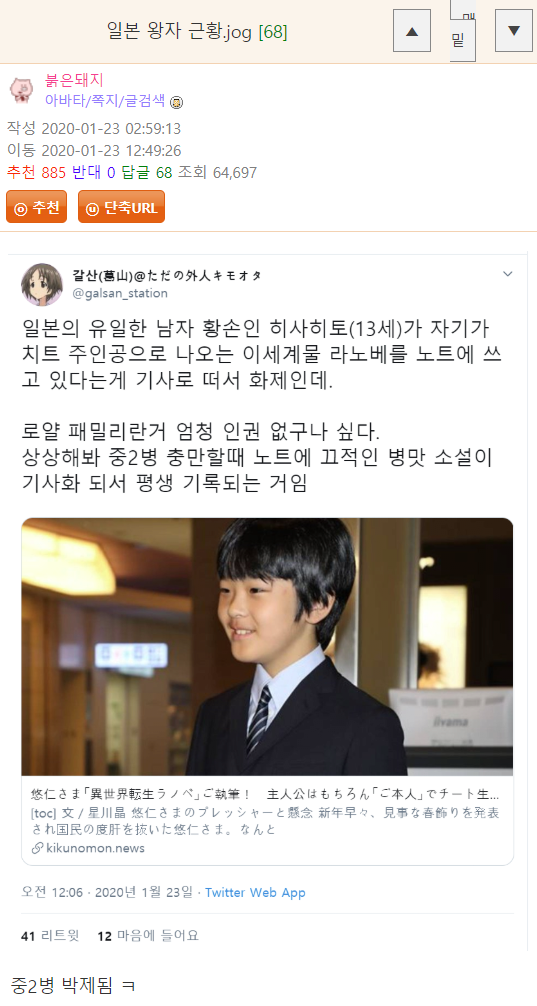This screenshot has height=1006, width=537.
Task: Open the 붉은돼지 username link
Action: point(74,80)
